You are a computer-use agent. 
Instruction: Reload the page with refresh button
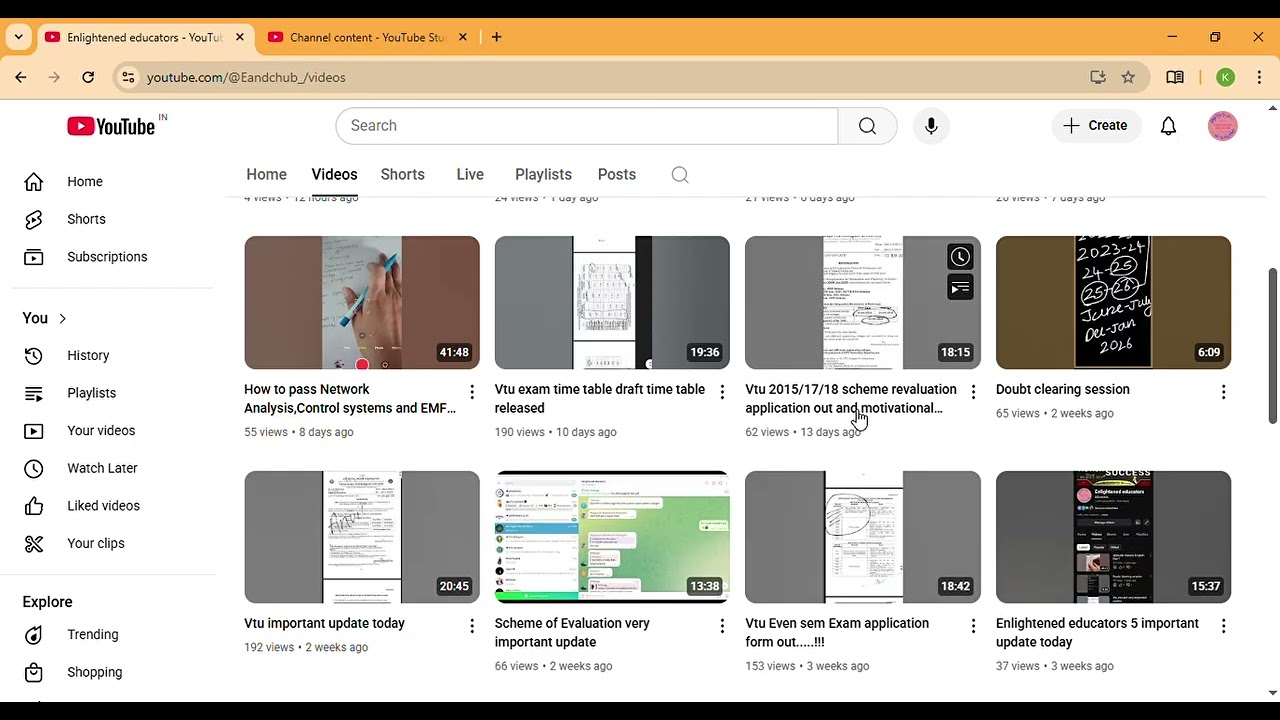pos(88,77)
